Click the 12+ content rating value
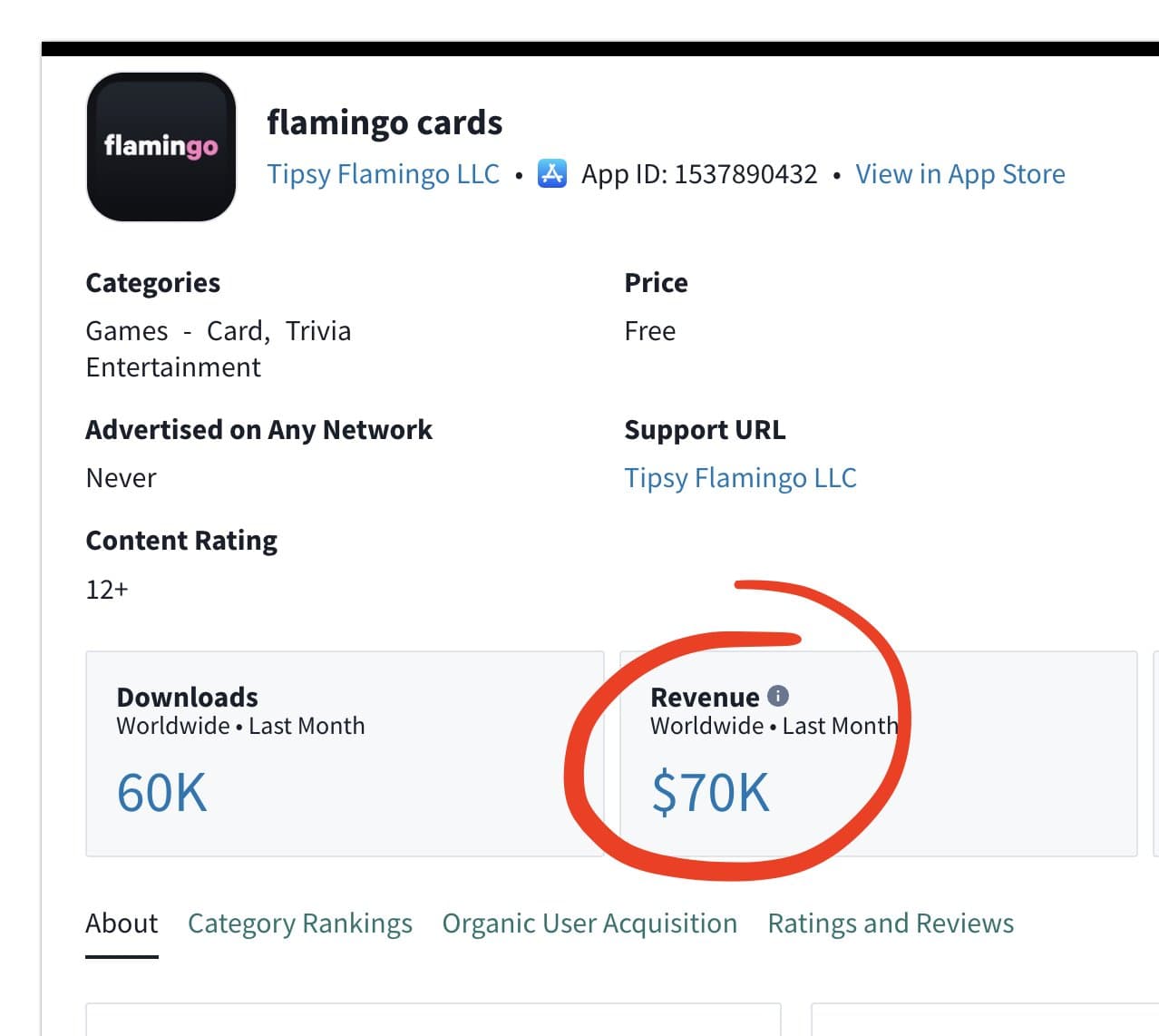The image size is (1159, 1036). tap(107, 589)
